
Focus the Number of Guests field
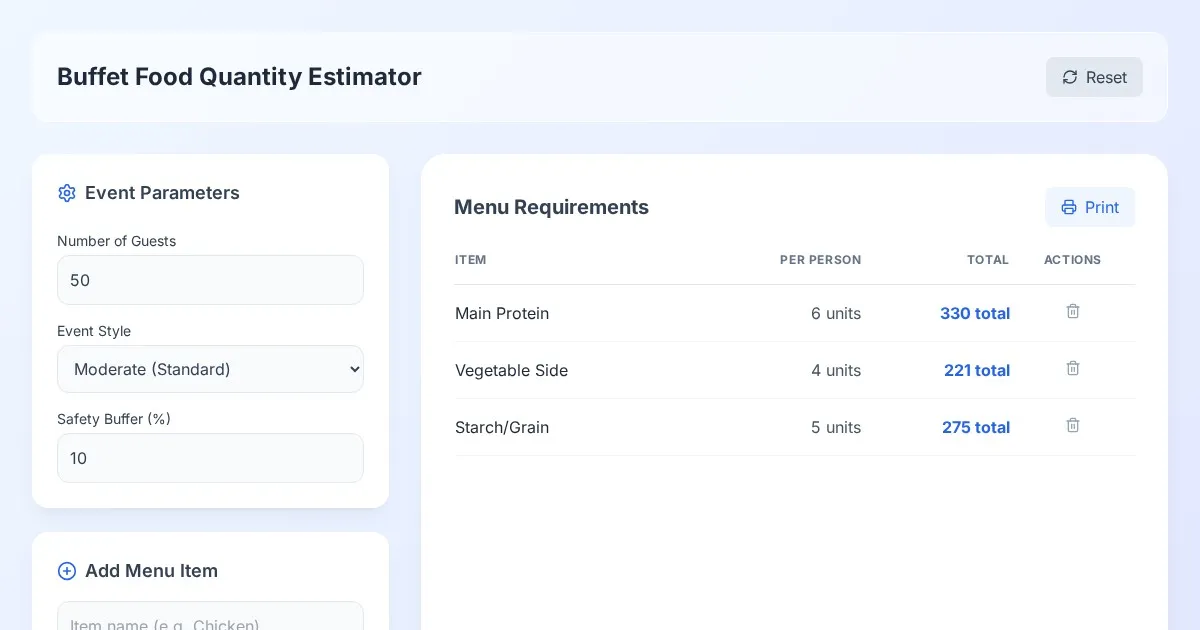[210, 280]
